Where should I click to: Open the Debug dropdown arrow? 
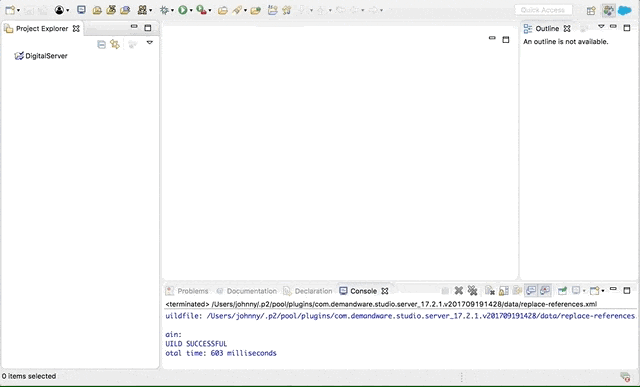pos(172,11)
